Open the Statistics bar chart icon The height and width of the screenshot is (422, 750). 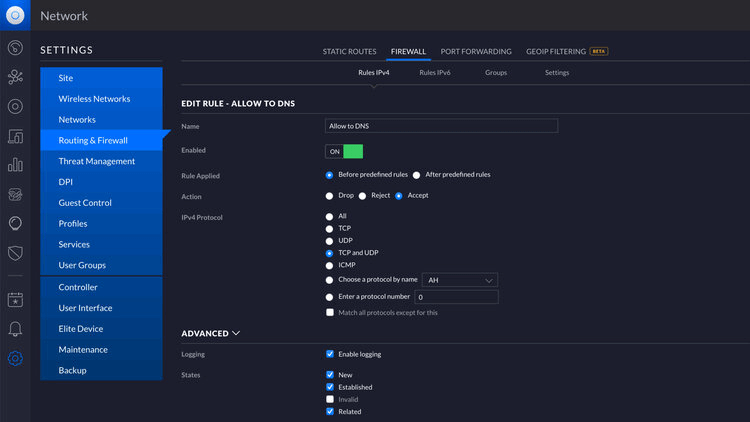15,165
